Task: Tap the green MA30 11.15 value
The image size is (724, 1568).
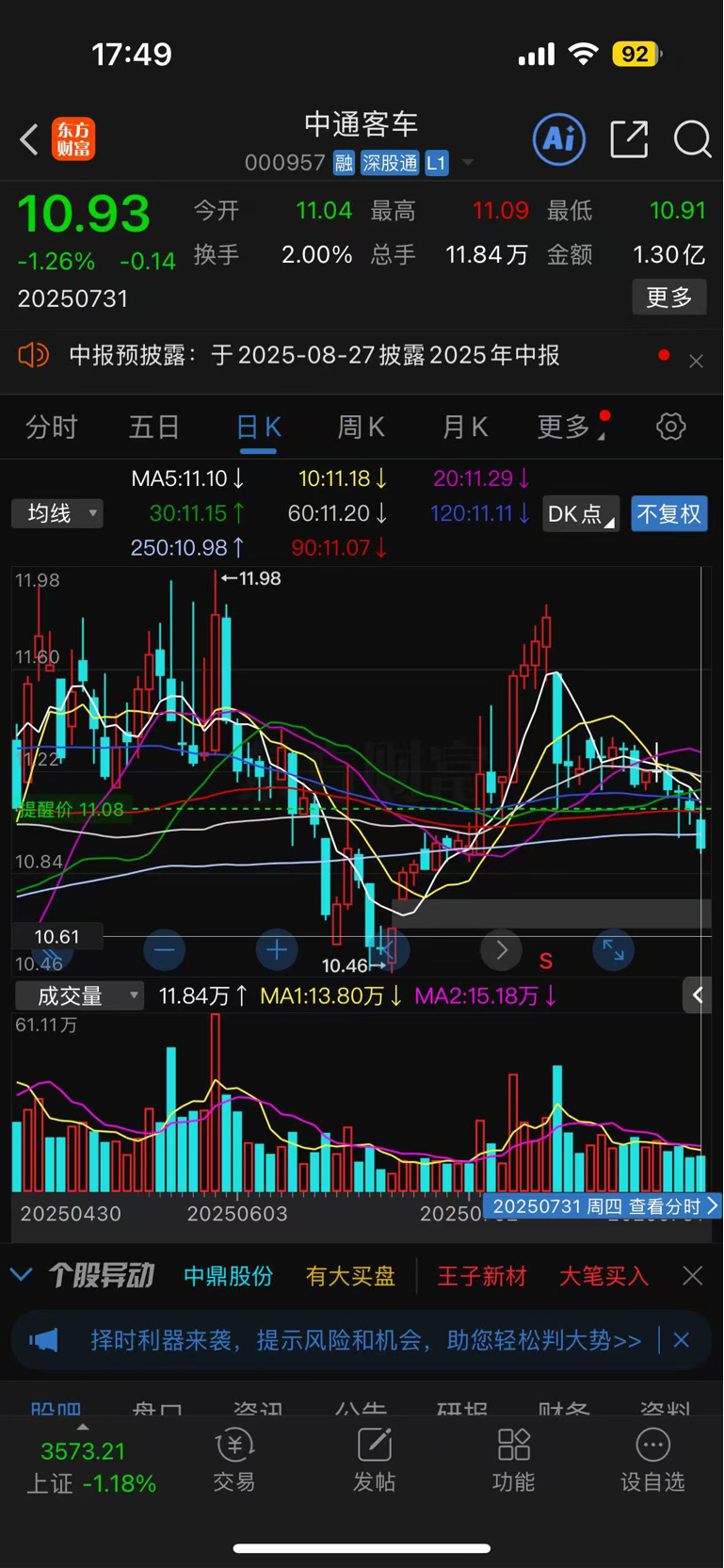Action: click(x=198, y=513)
